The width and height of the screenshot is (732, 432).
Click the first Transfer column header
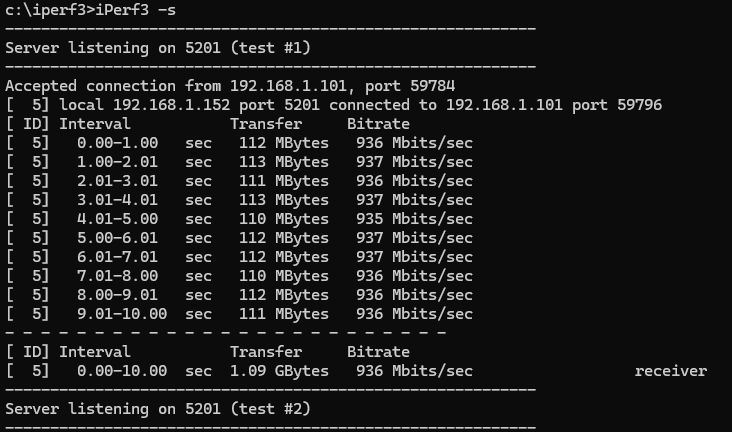(266, 124)
